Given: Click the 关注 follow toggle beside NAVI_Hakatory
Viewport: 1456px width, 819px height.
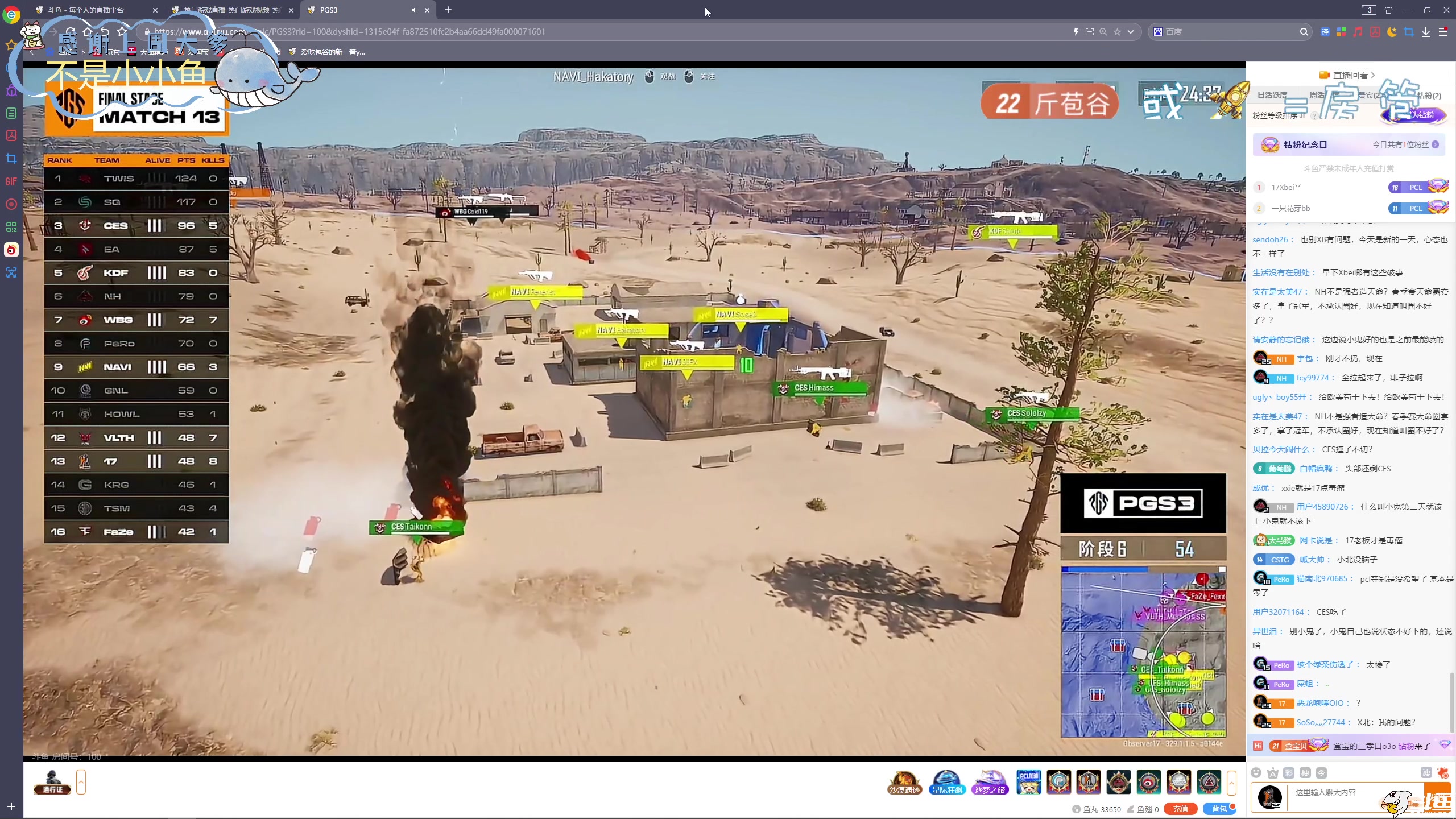Looking at the screenshot, I should pyautogui.click(x=700, y=76).
